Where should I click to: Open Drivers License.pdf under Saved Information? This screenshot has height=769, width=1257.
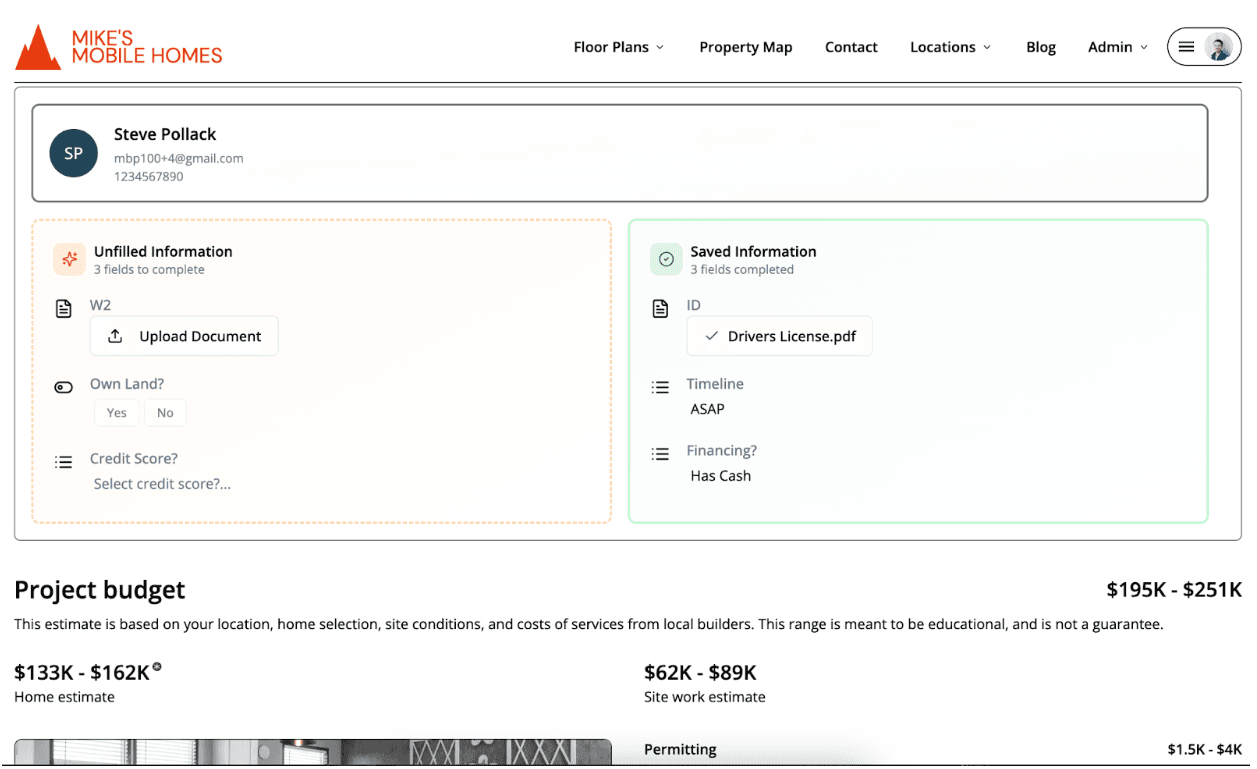[x=779, y=336]
